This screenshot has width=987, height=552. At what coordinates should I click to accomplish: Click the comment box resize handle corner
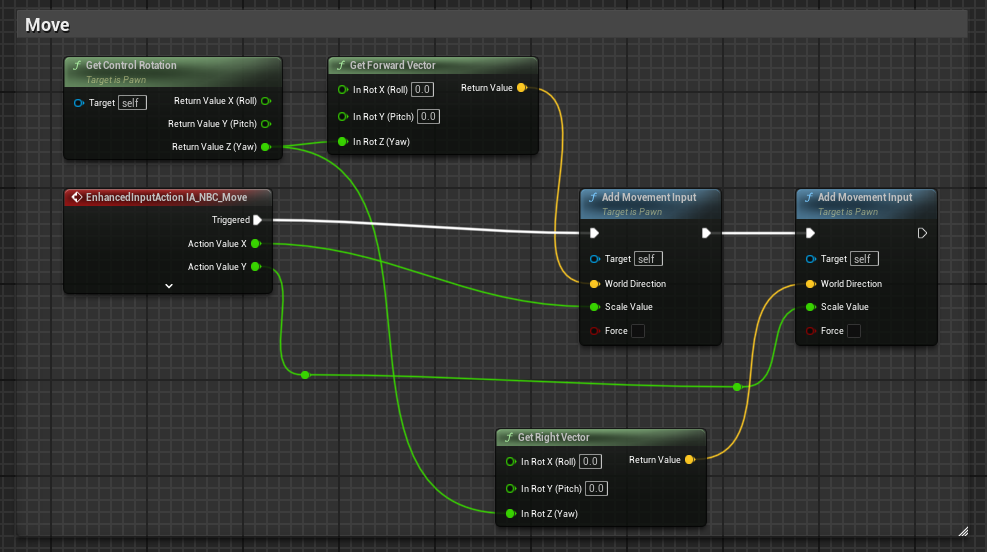click(x=963, y=531)
